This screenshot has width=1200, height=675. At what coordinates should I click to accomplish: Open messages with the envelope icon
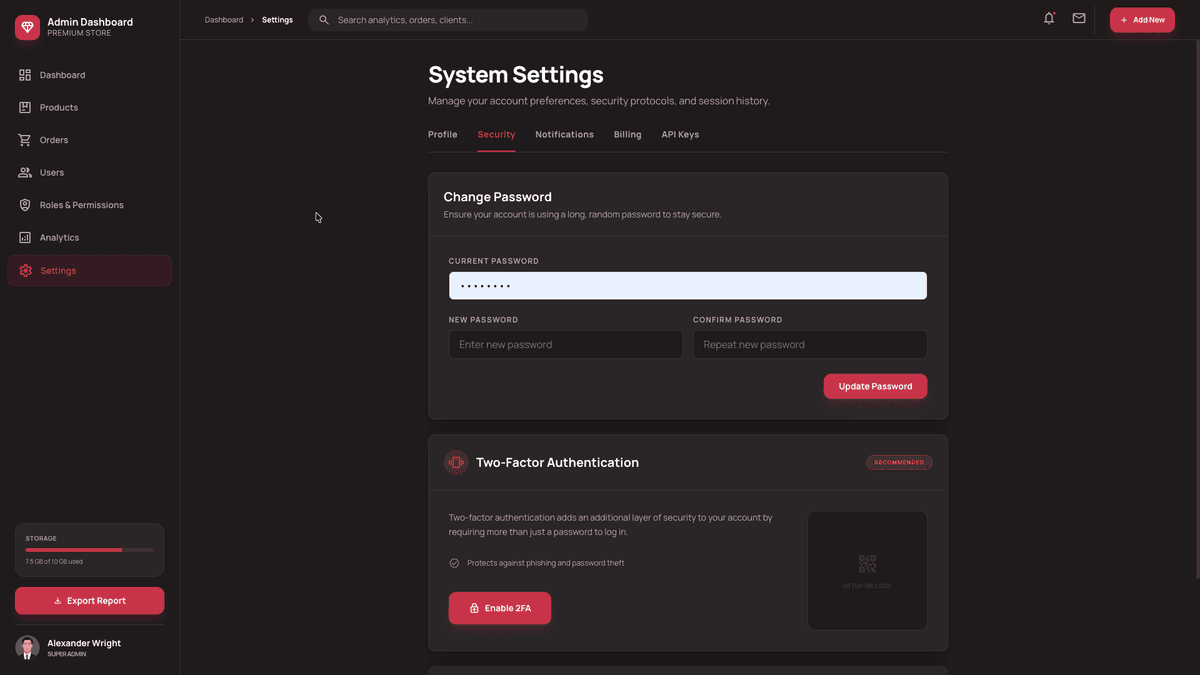pos(1078,18)
